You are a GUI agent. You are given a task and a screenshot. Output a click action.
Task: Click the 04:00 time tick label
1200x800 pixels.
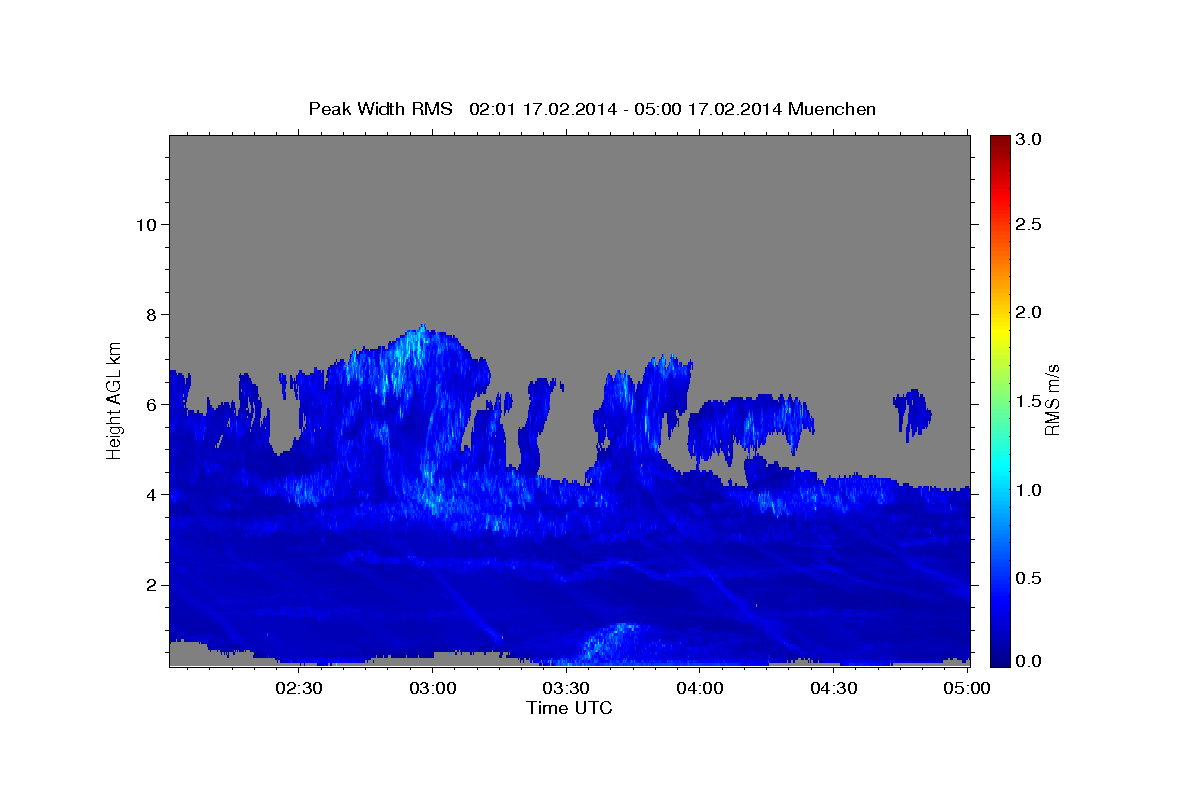coord(700,688)
